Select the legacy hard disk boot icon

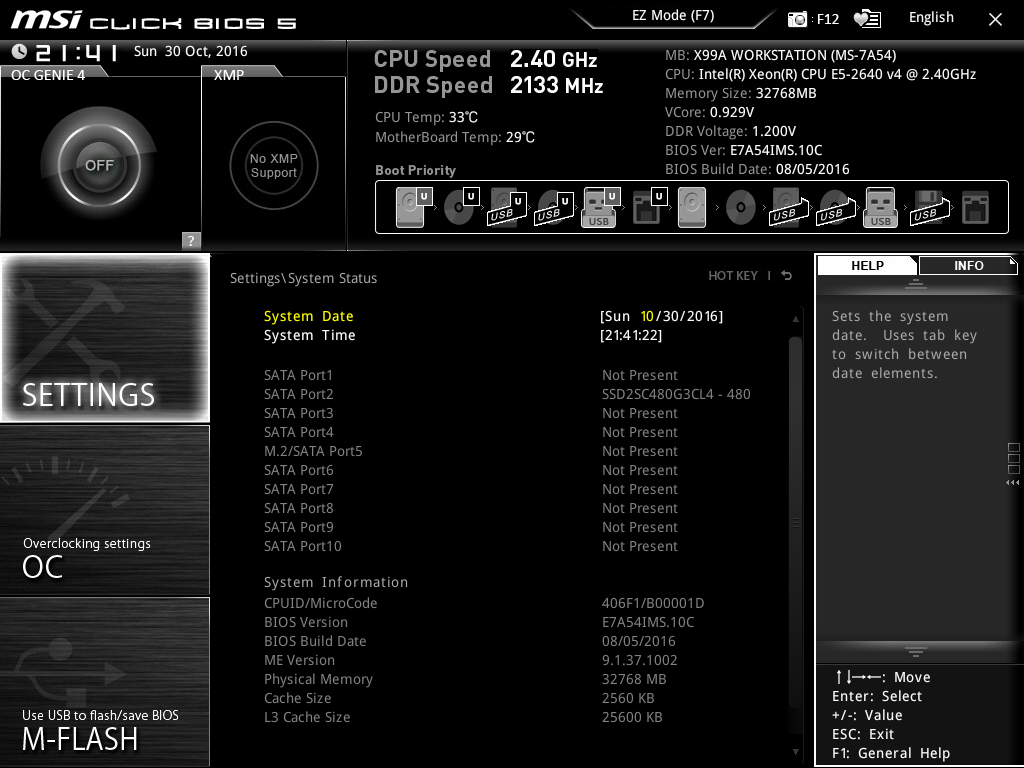[692, 208]
